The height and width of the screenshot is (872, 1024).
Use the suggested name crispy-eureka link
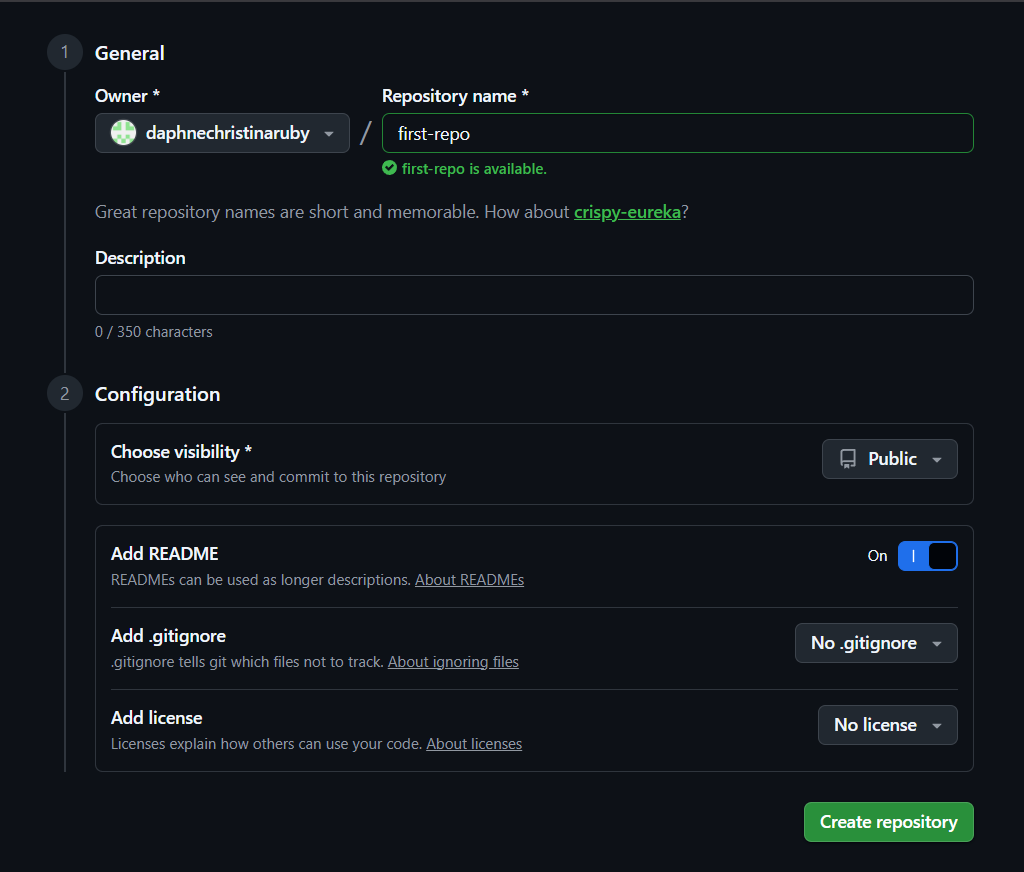627,213
